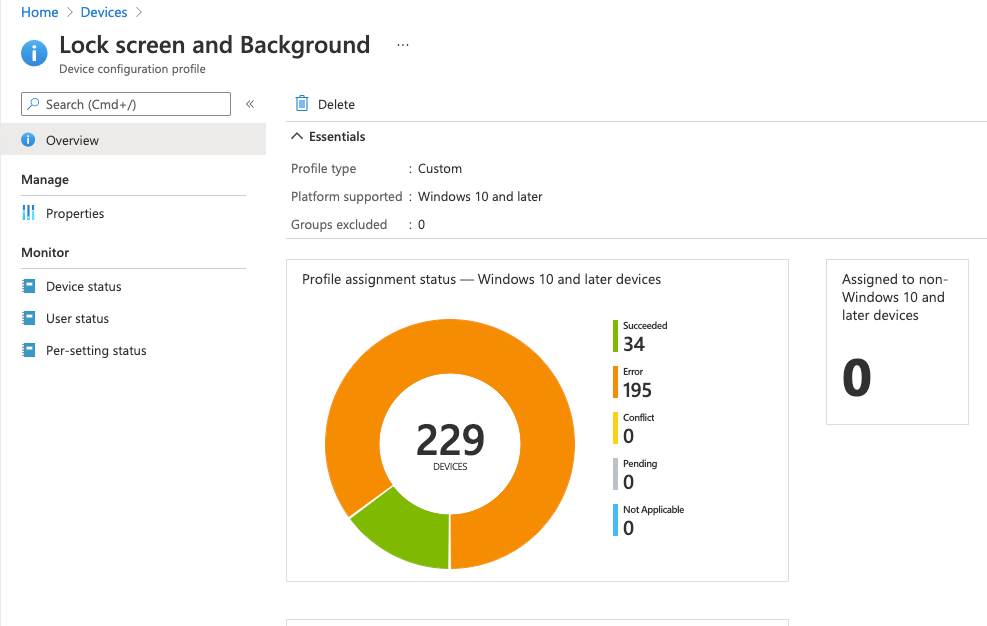Image resolution: width=987 pixels, height=626 pixels.
Task: Click the Manage section header
Action: [x=45, y=179]
